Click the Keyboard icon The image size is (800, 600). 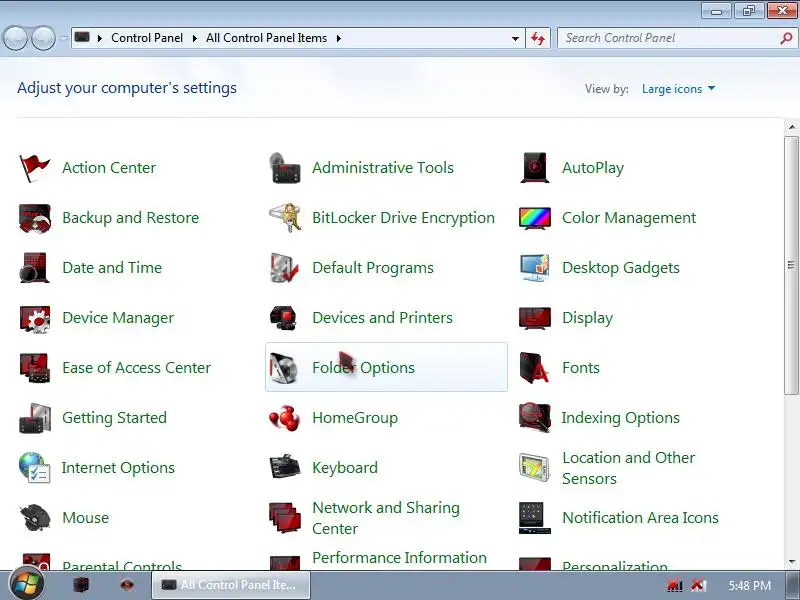coord(285,466)
